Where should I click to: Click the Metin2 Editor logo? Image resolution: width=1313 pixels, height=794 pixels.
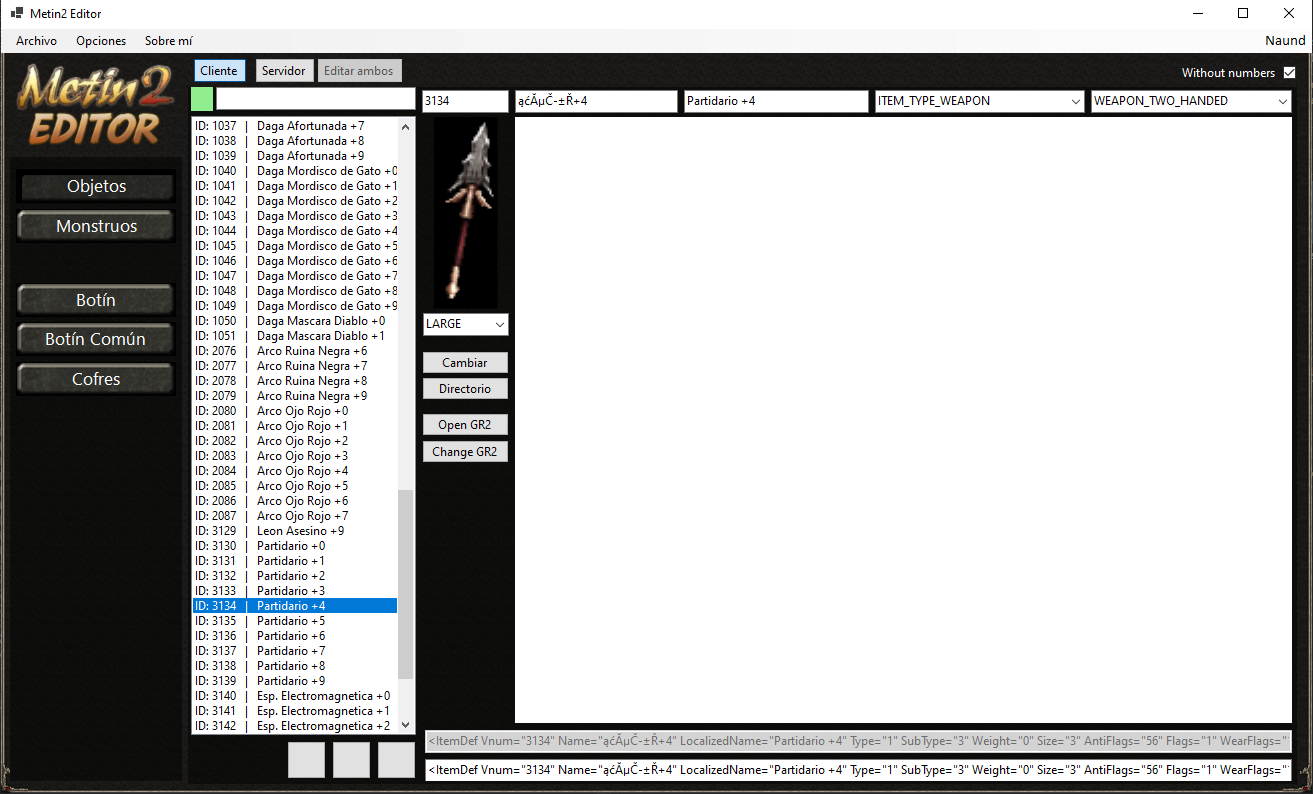tap(95, 105)
